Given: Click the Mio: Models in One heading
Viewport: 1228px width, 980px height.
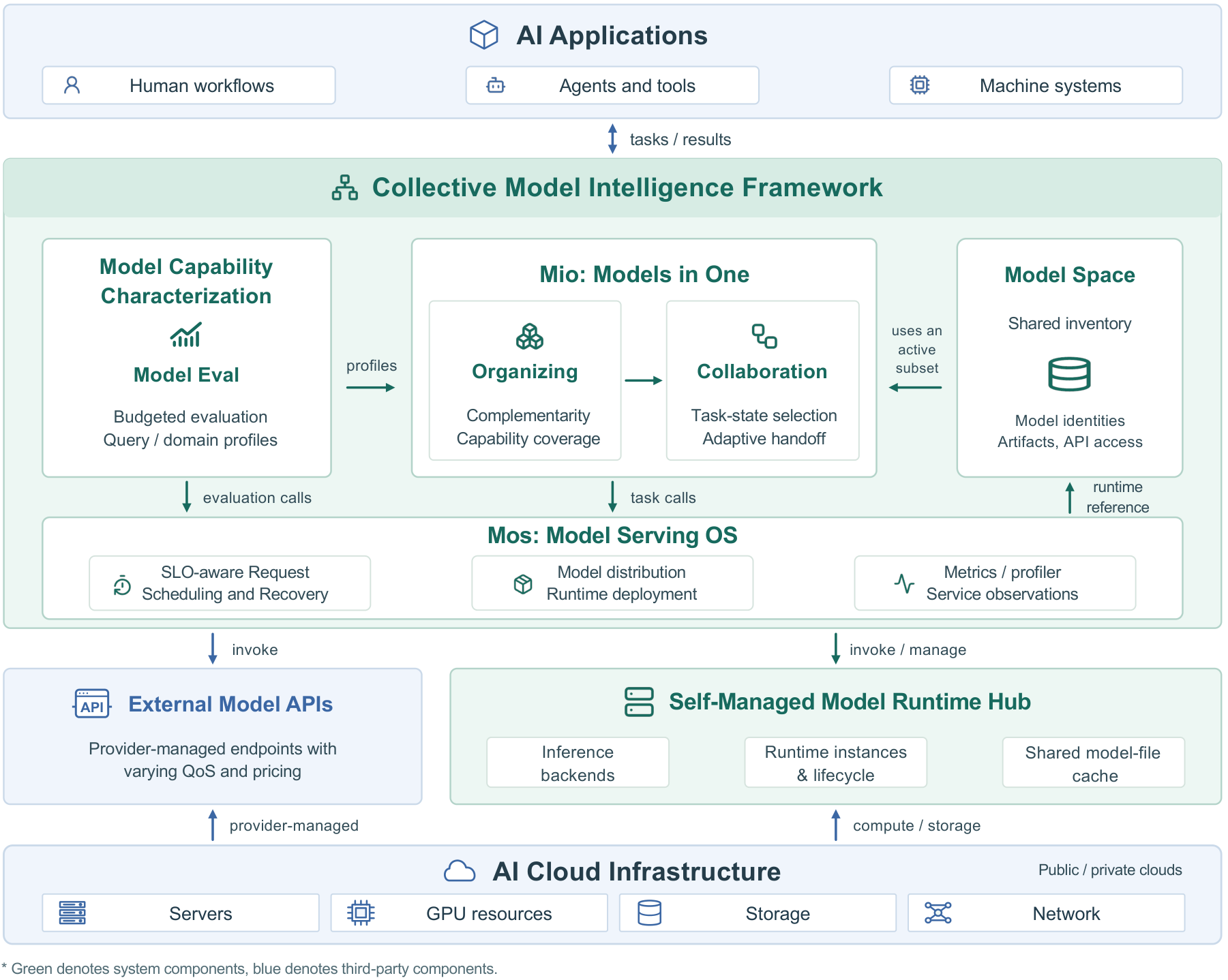Looking at the screenshot, I should (644, 274).
